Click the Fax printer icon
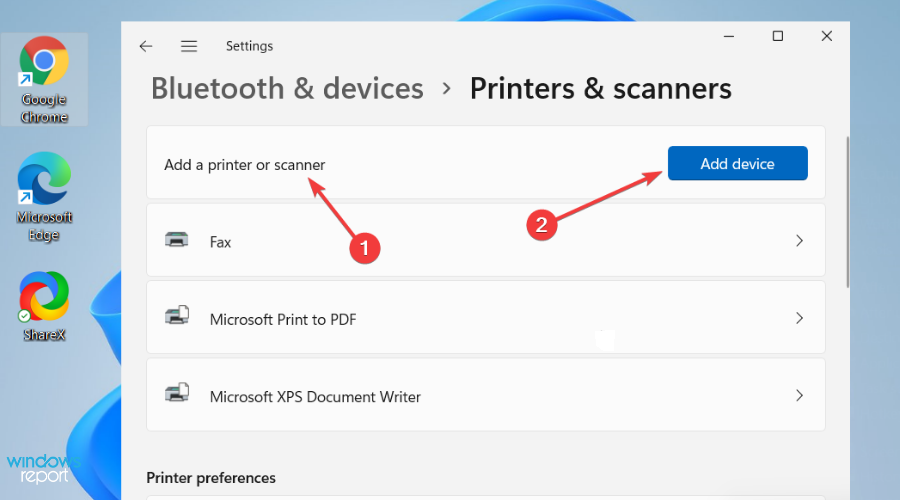 177,240
